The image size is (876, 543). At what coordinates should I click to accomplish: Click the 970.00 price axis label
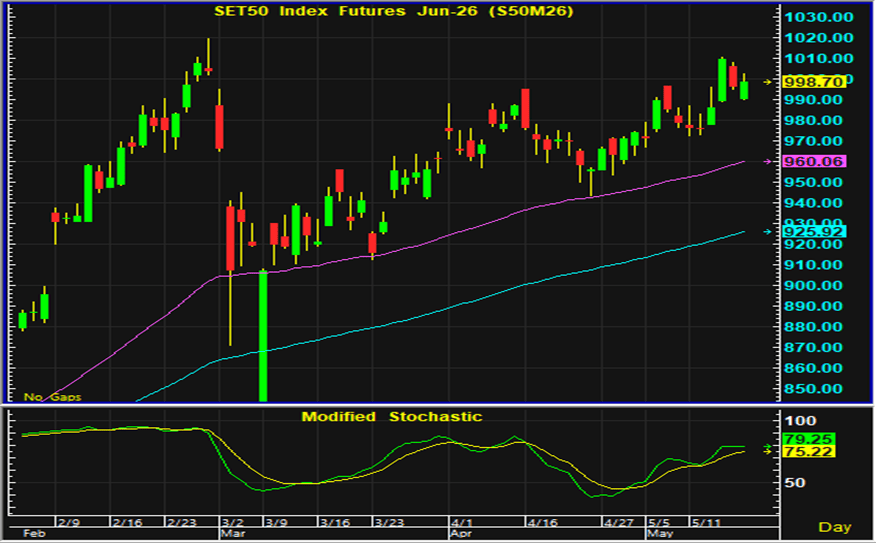click(x=813, y=141)
